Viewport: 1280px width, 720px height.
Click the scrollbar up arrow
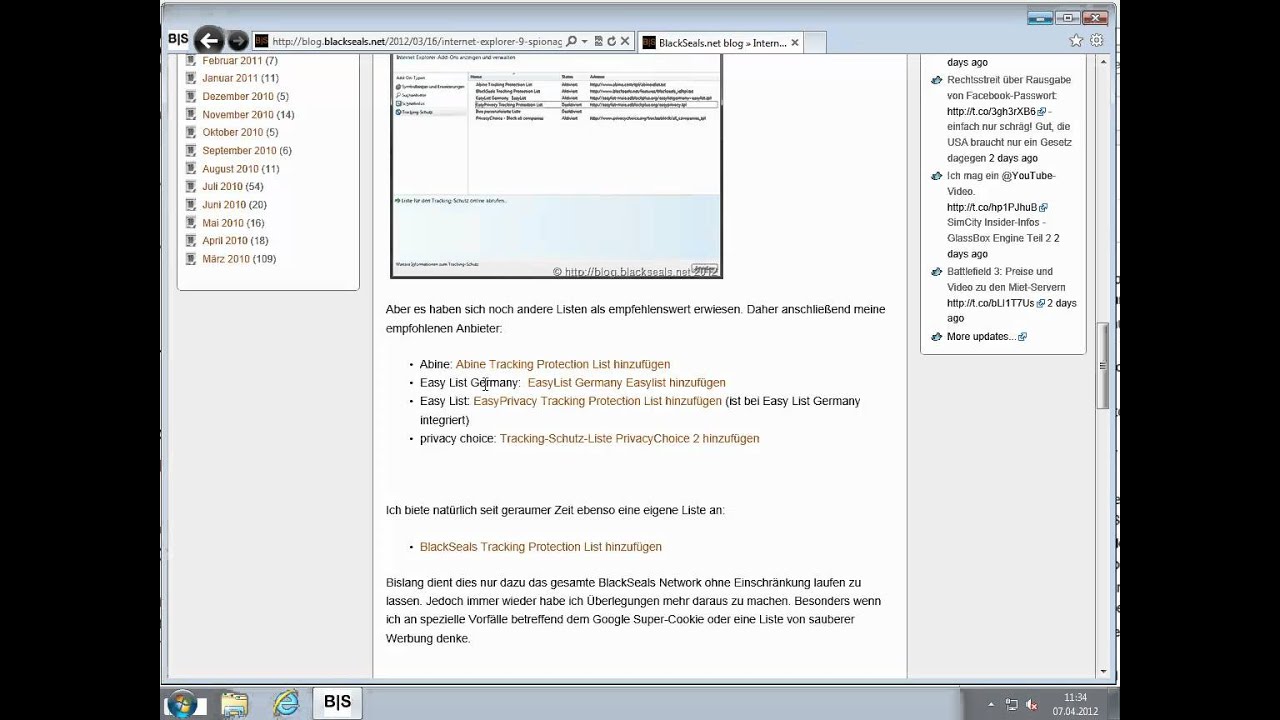(1103, 62)
